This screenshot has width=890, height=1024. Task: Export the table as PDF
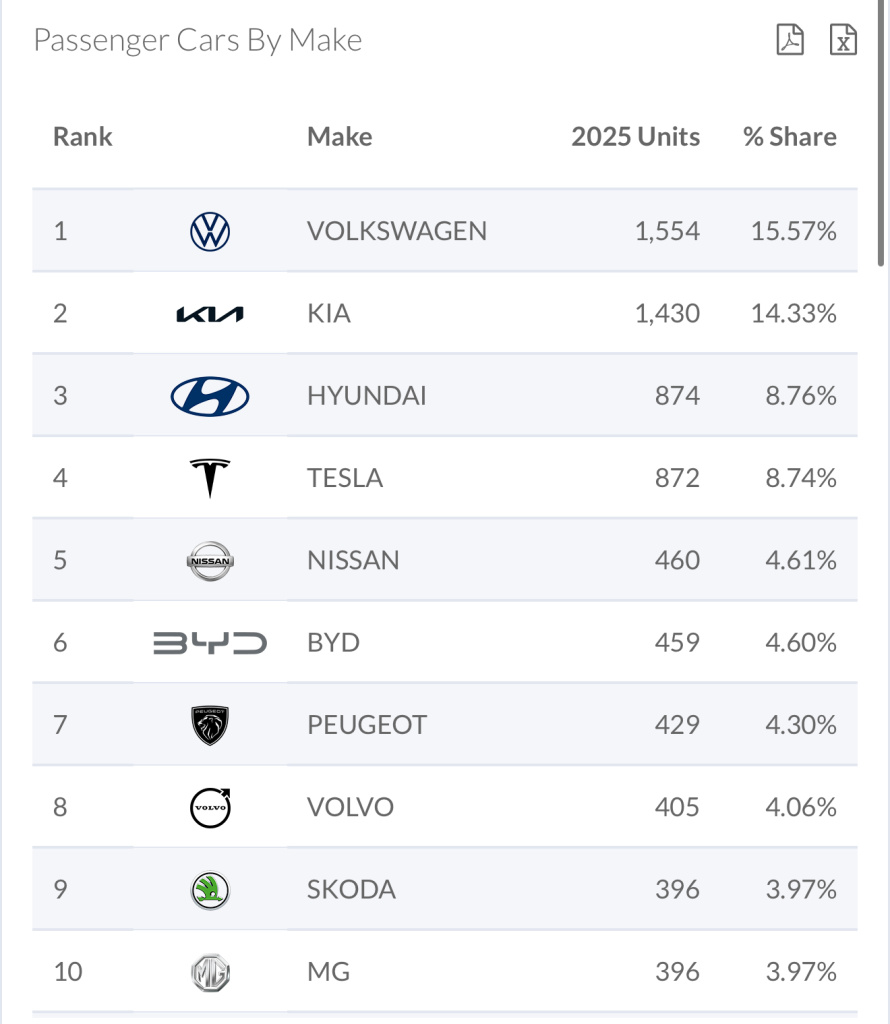point(790,40)
